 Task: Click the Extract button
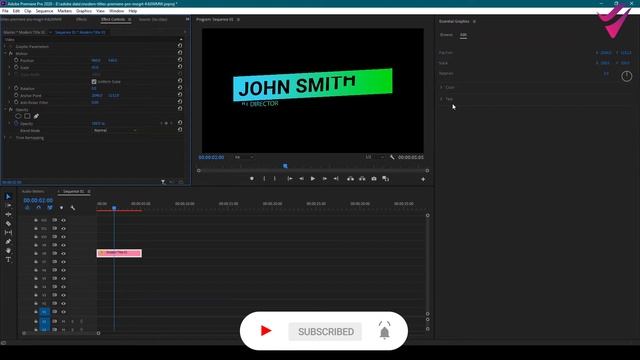362,179
